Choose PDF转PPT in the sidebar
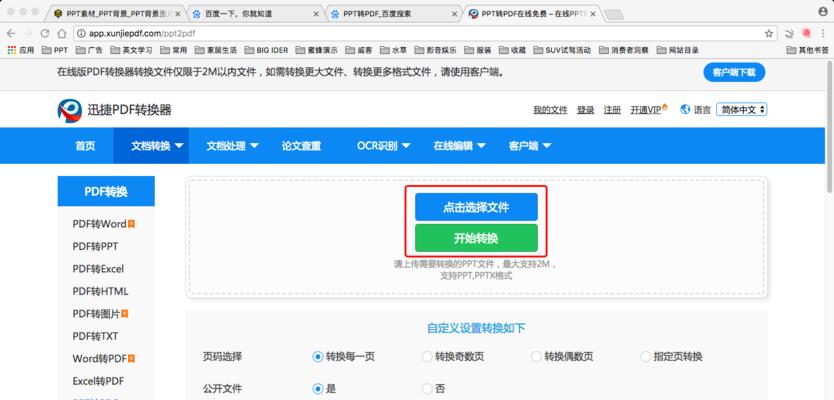The height and width of the screenshot is (400, 834). click(95, 246)
